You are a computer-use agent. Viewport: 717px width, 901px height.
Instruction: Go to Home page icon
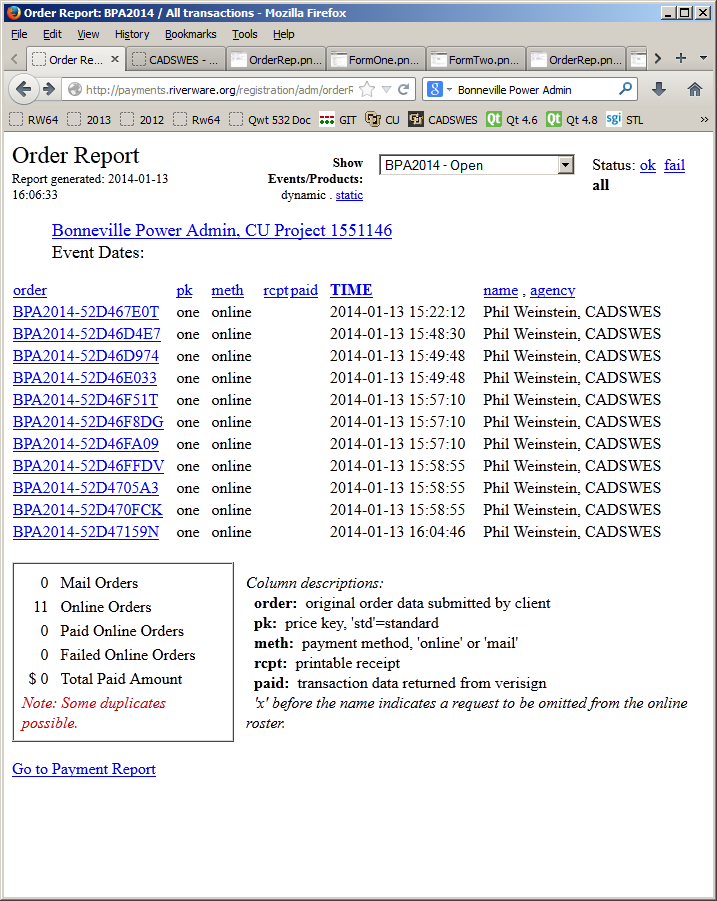click(695, 89)
